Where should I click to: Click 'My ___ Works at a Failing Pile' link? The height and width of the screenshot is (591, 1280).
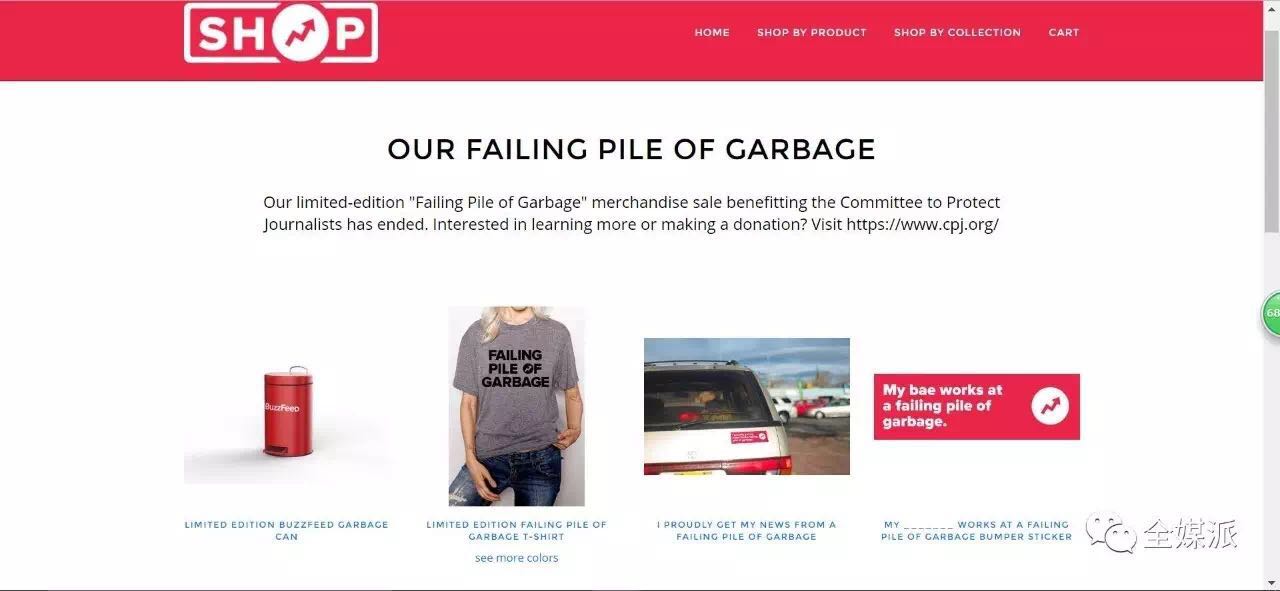coord(977,530)
